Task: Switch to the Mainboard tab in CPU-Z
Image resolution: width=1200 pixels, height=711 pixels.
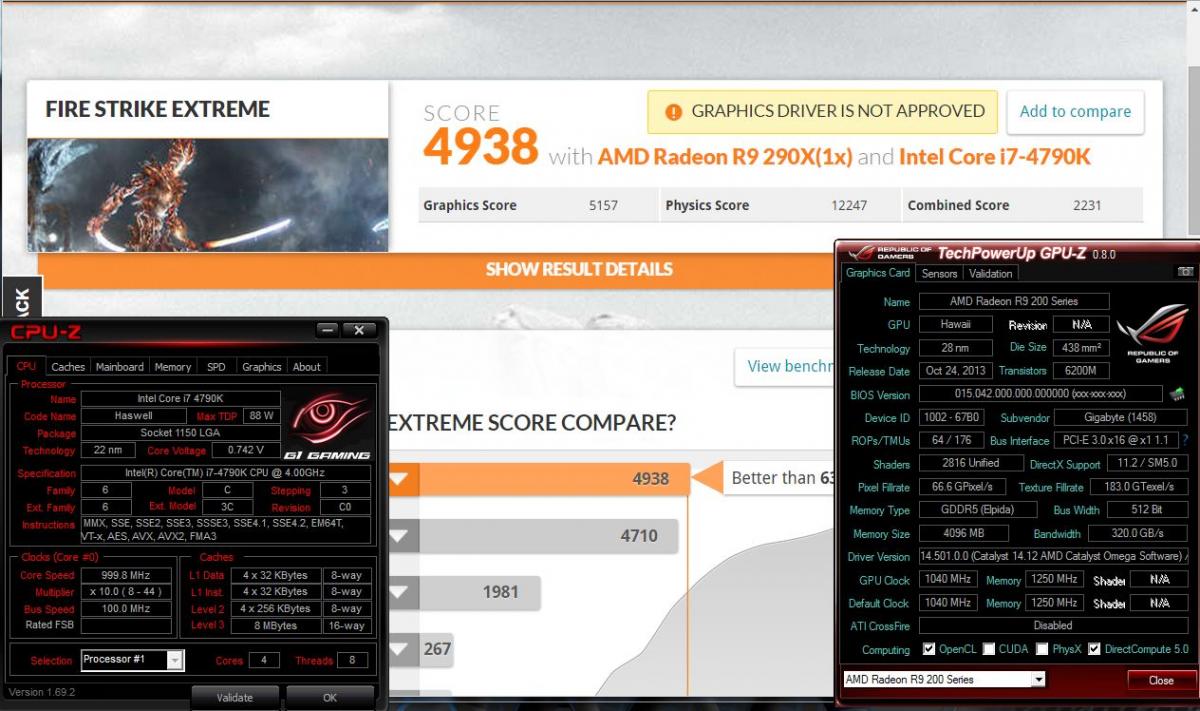Action: (120, 367)
